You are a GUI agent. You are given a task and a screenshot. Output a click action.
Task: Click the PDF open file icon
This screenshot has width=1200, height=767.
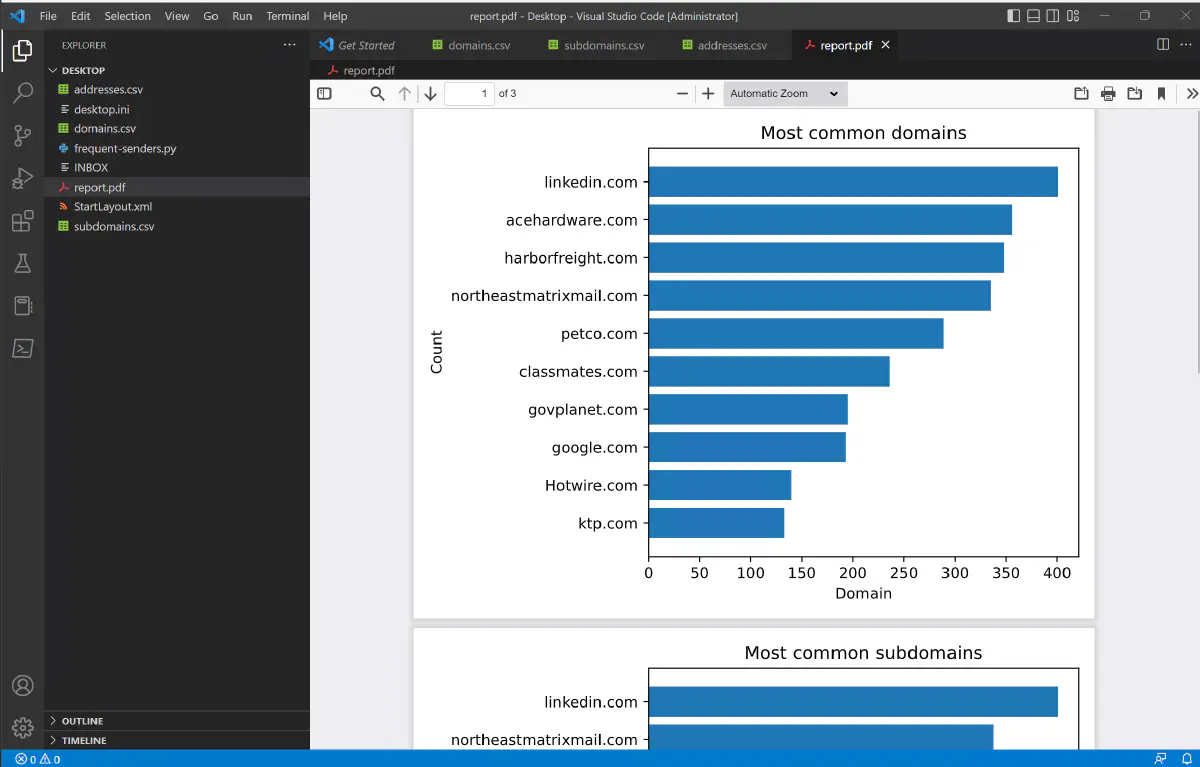[1081, 93]
